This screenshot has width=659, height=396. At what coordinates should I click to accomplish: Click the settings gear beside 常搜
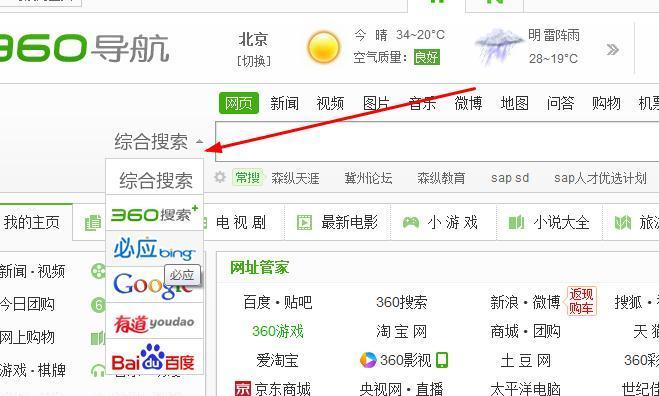(220, 177)
